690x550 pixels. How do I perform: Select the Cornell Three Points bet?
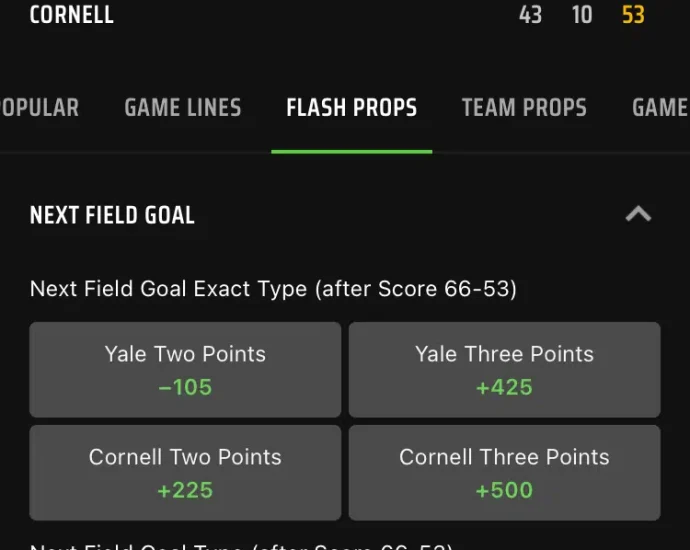coord(504,472)
